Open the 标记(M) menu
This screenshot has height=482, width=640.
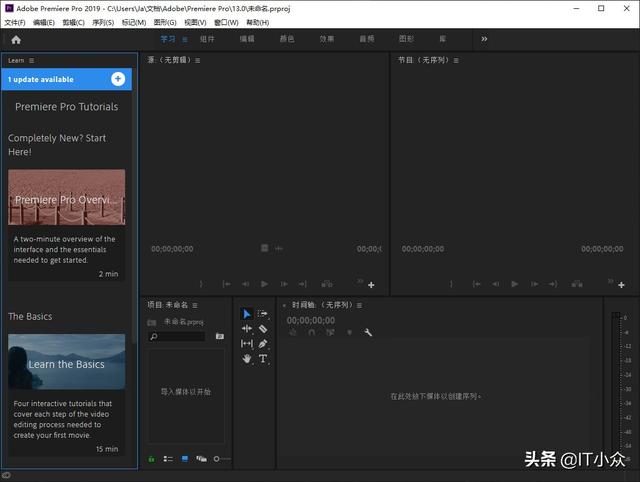(134, 22)
